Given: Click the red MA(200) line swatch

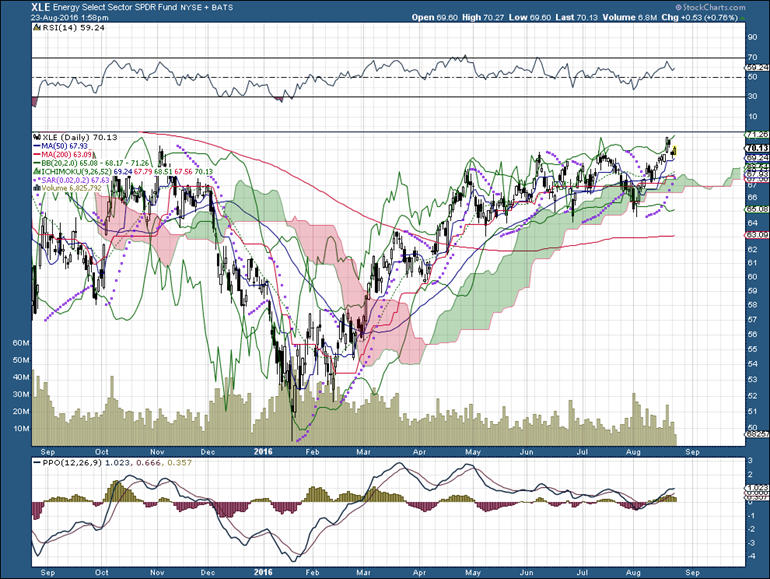Looking at the screenshot, I should [37, 155].
